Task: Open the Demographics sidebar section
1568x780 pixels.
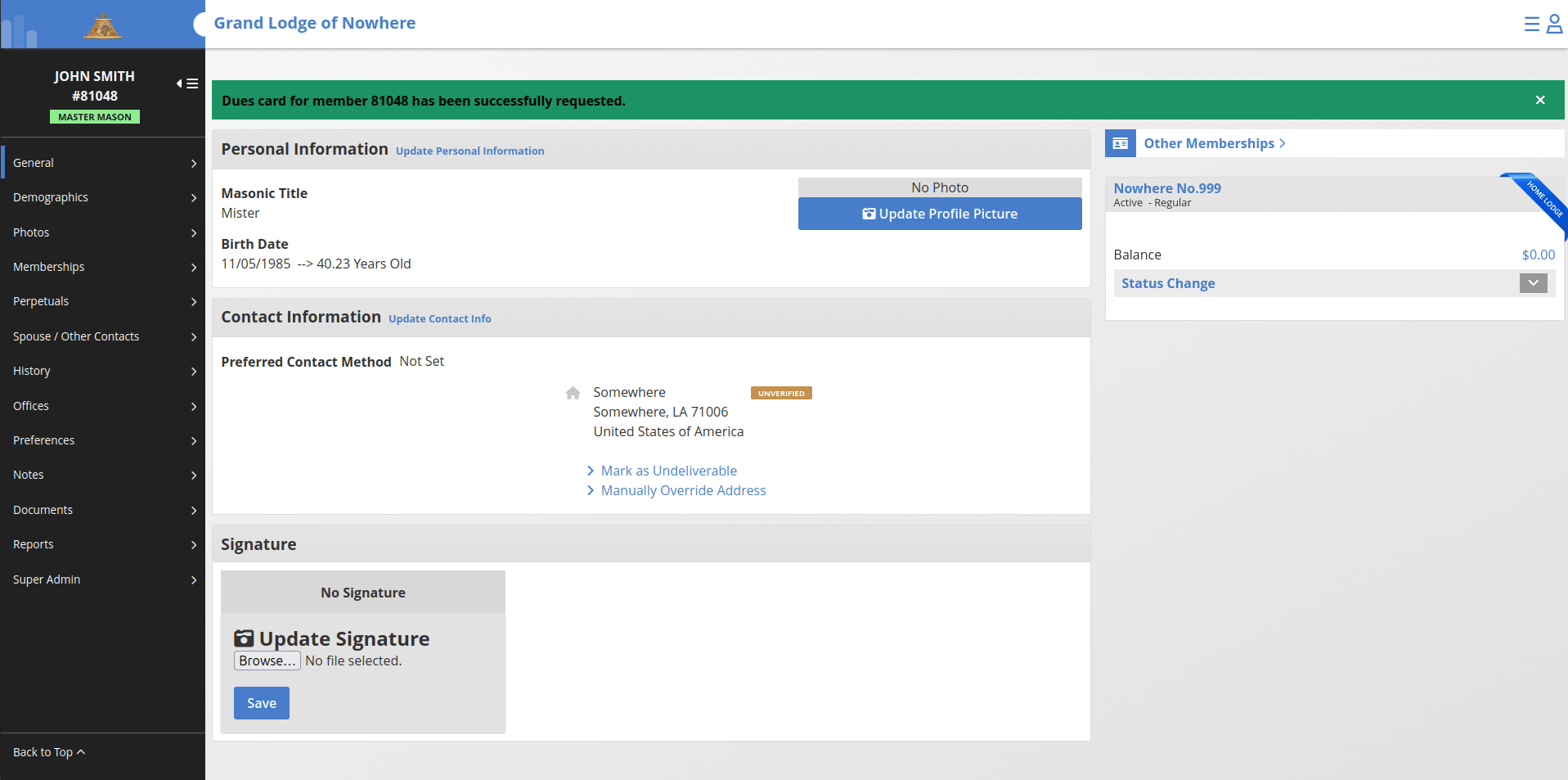Action: click(103, 197)
